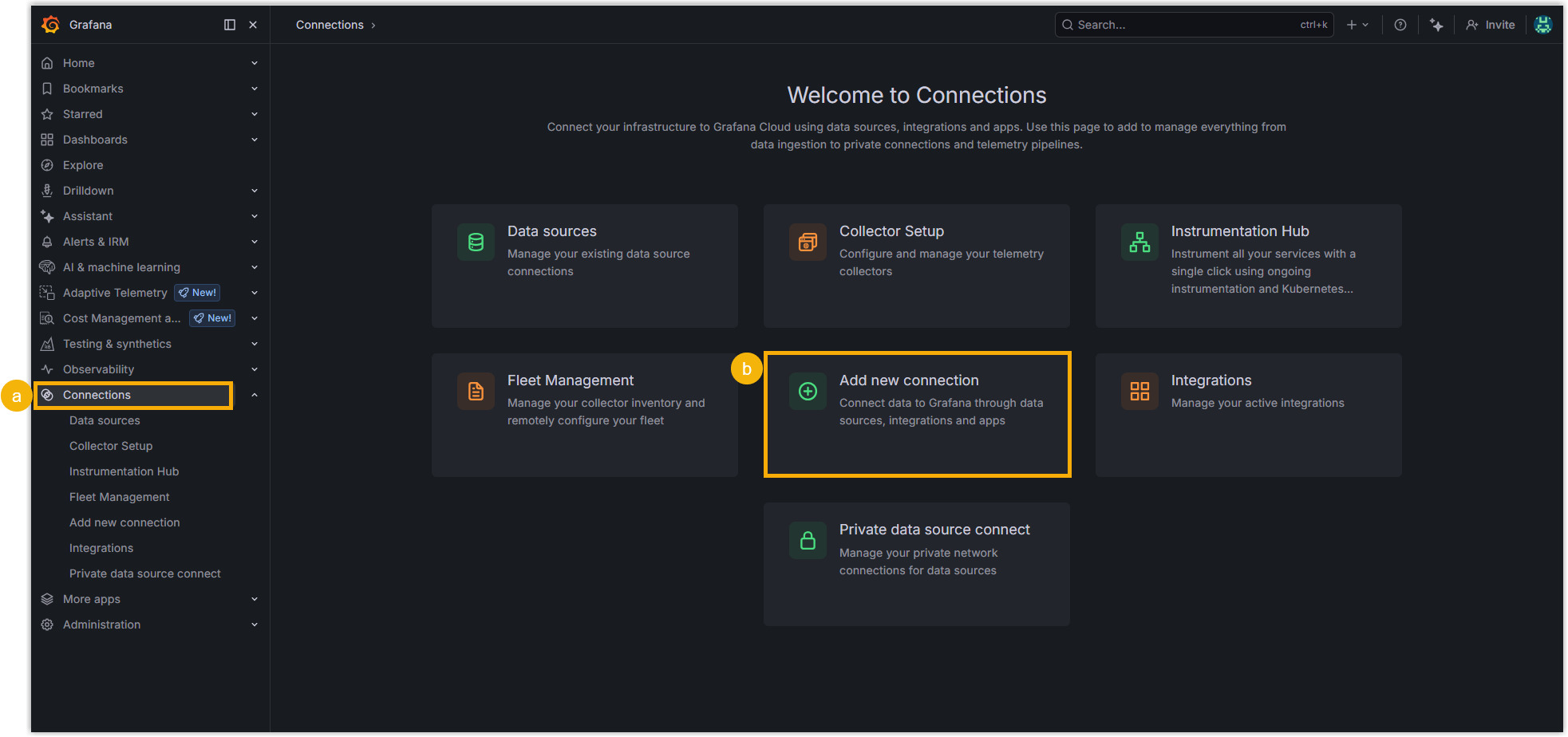Open the Instrumentation Hub card title
This screenshot has height=737, width=1568.
pos(1240,231)
